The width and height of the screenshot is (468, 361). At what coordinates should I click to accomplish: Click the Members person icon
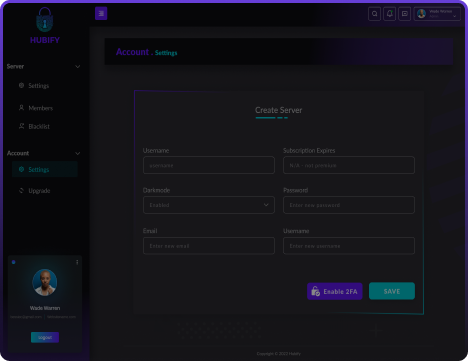[21, 108]
